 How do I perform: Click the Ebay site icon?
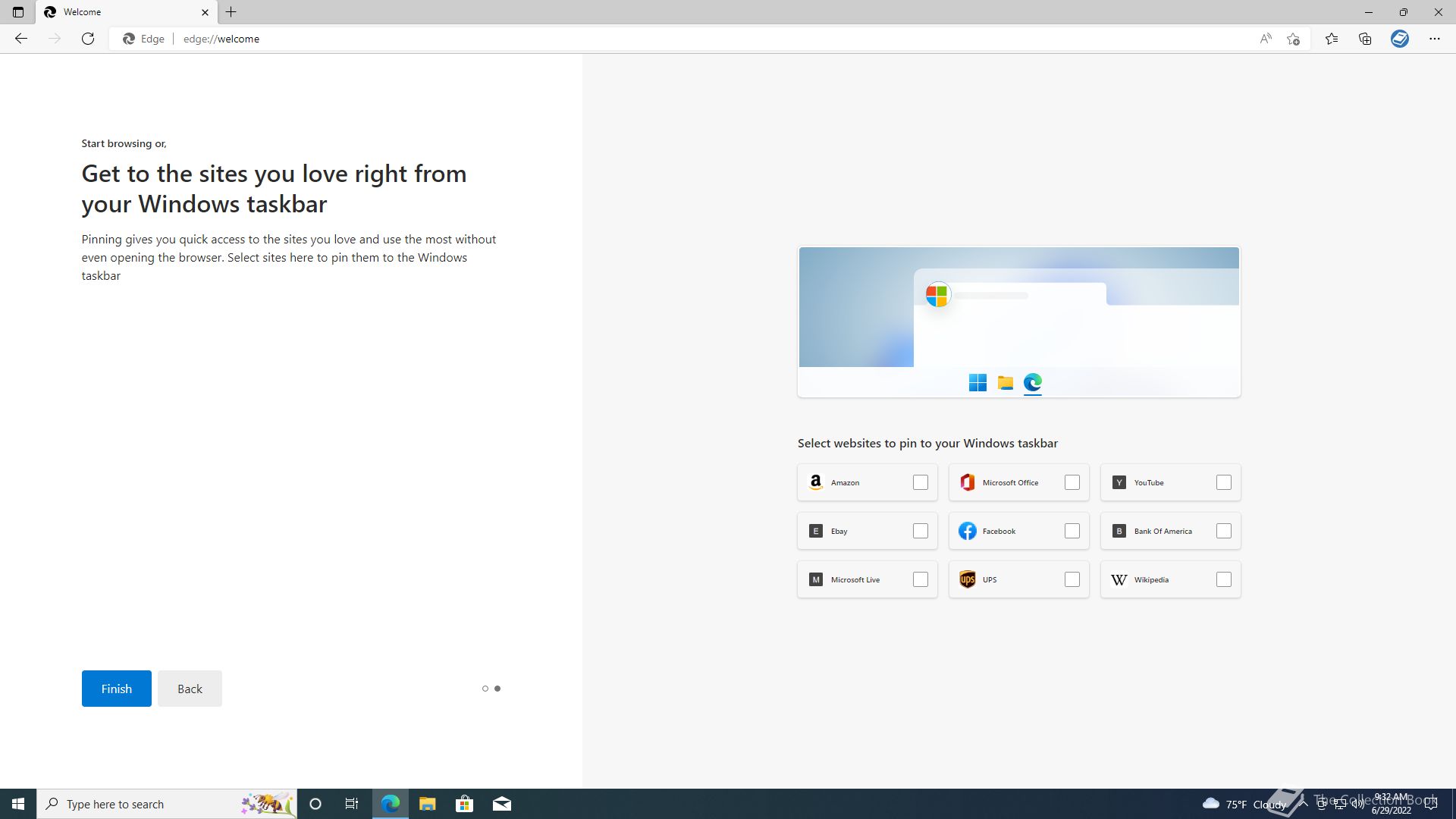pyautogui.click(x=816, y=531)
